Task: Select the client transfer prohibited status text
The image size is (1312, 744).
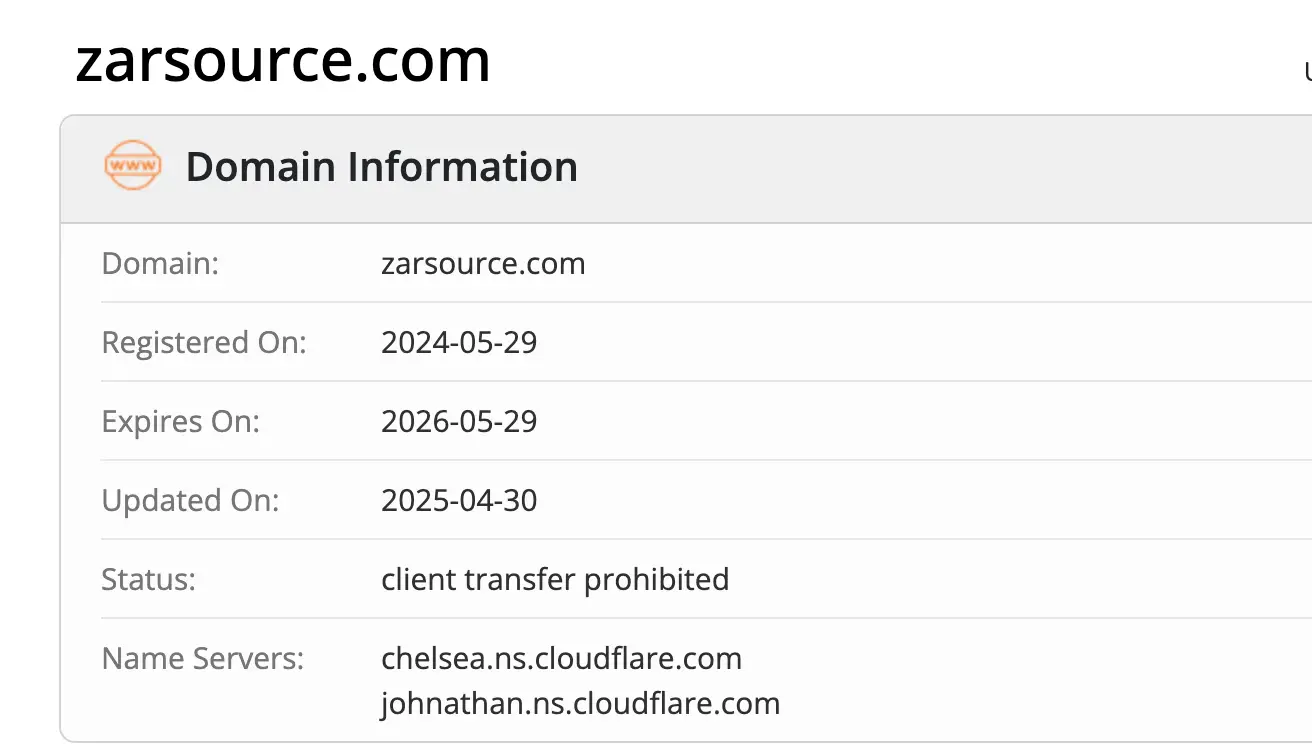Action: click(556, 579)
